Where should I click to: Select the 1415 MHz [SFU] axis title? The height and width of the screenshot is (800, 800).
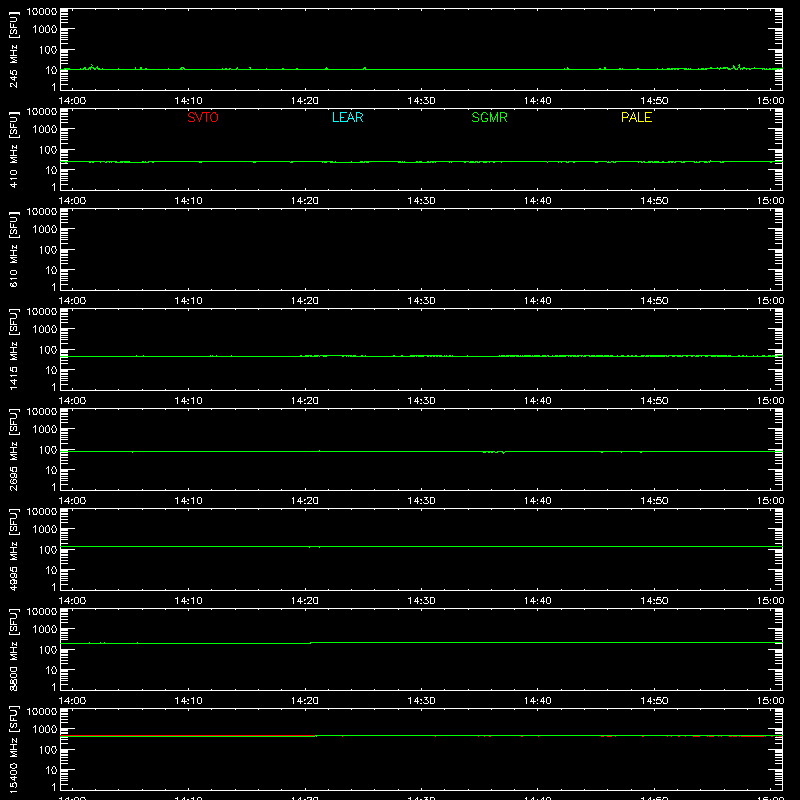[13, 349]
